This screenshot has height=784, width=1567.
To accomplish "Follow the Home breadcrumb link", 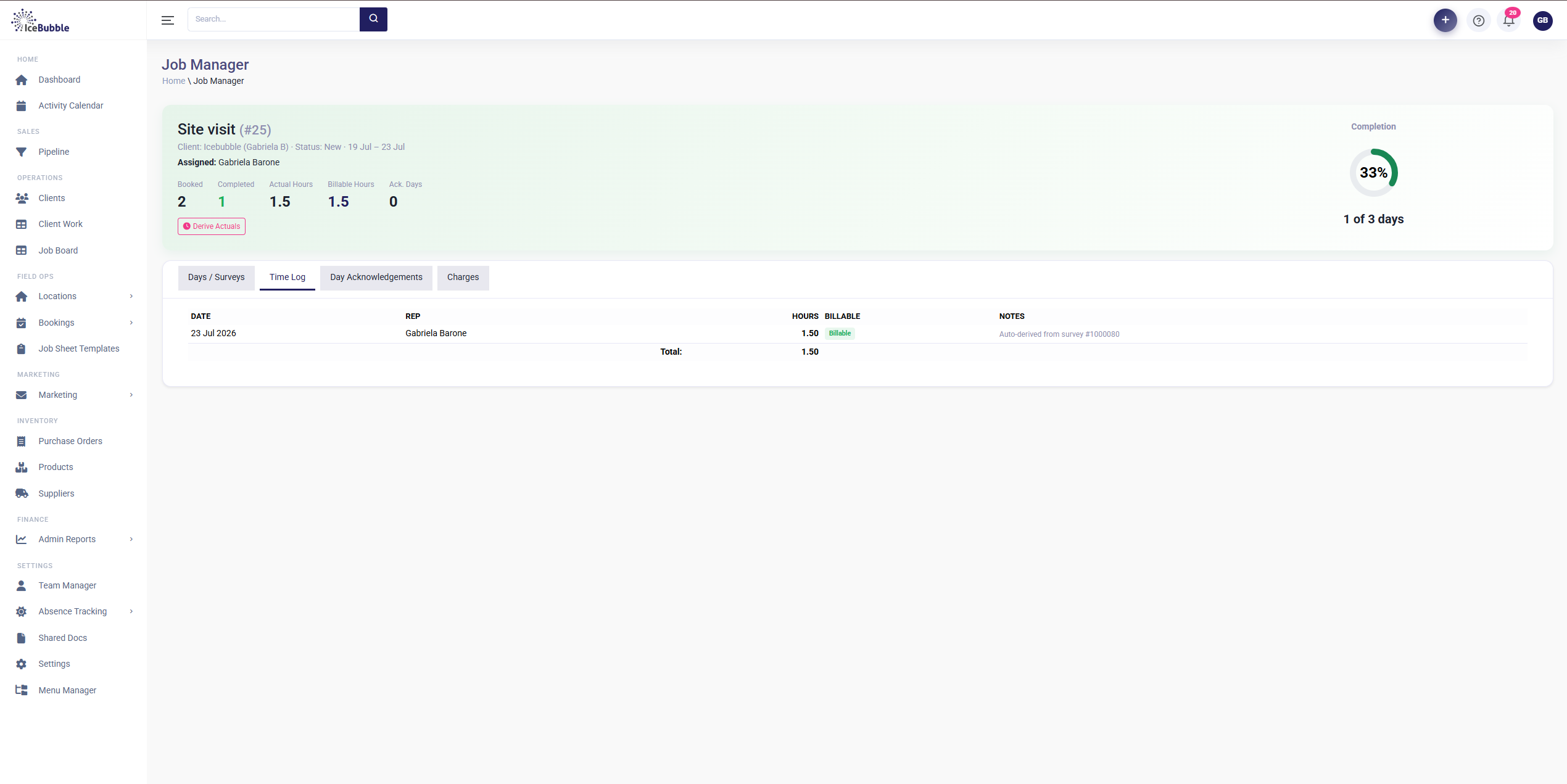I will coord(173,81).
